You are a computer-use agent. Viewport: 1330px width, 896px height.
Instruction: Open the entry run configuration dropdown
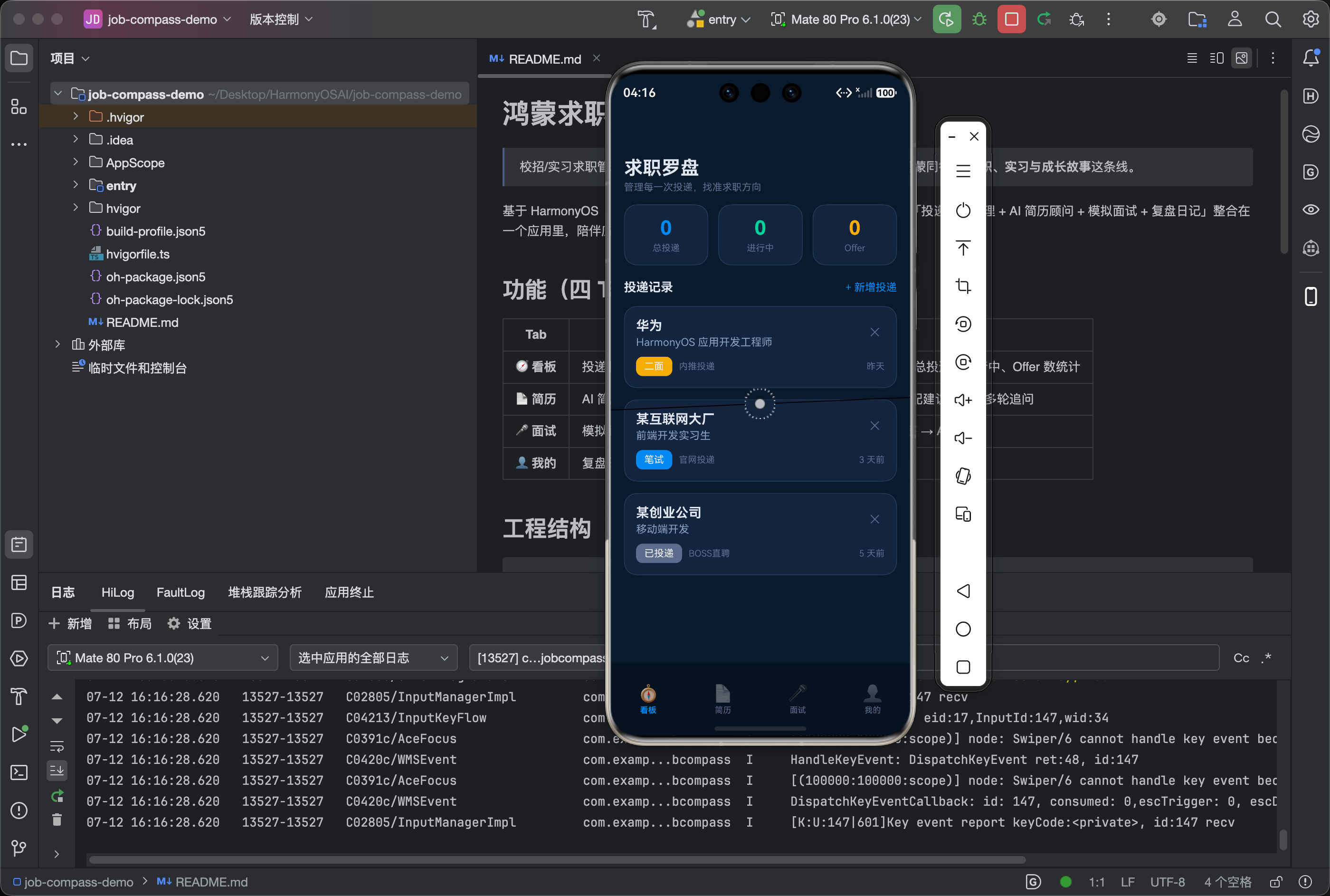pos(719,19)
